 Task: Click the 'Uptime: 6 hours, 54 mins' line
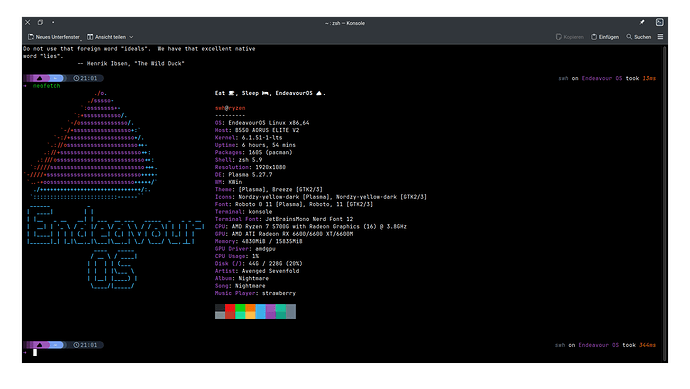[255, 145]
